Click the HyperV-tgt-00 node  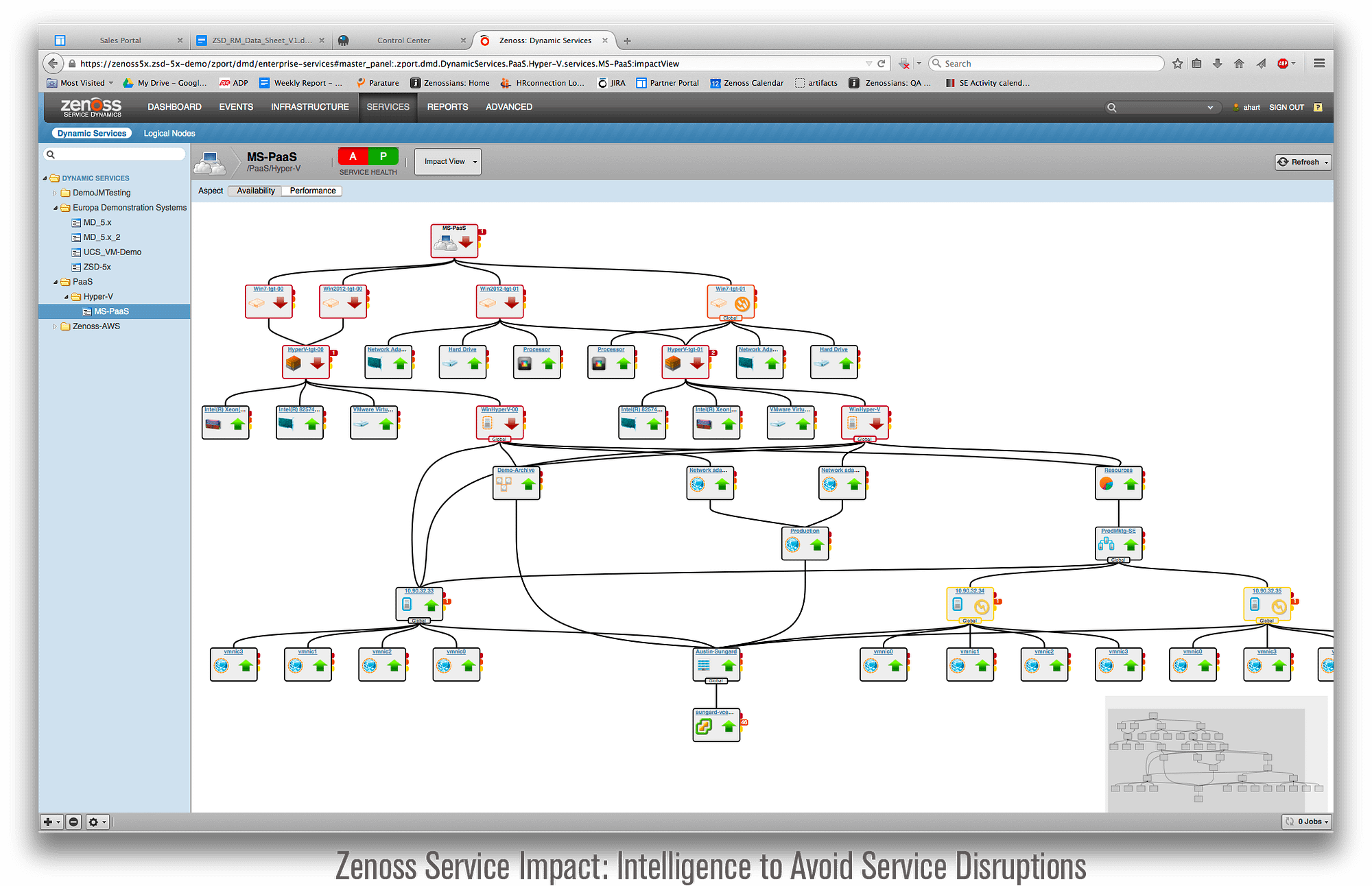(306, 362)
